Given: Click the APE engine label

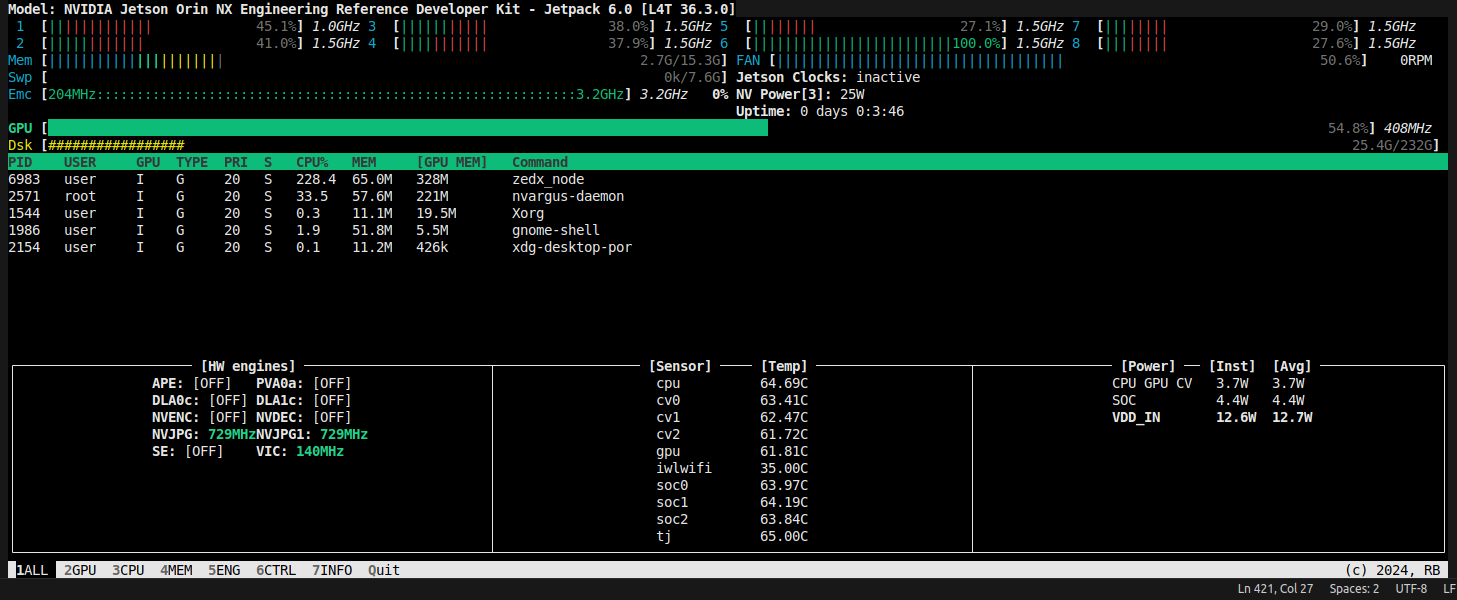Looking at the screenshot, I should pos(168,383).
